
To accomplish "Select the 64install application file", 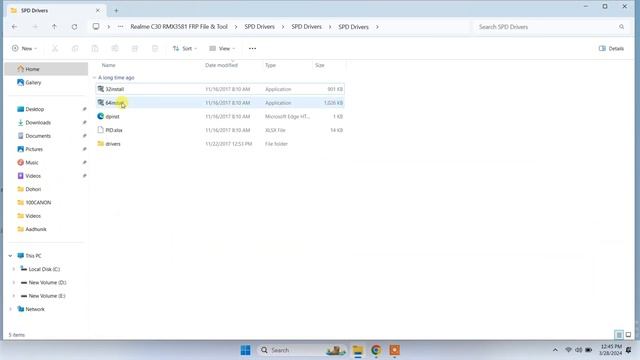I will tap(220, 103).
